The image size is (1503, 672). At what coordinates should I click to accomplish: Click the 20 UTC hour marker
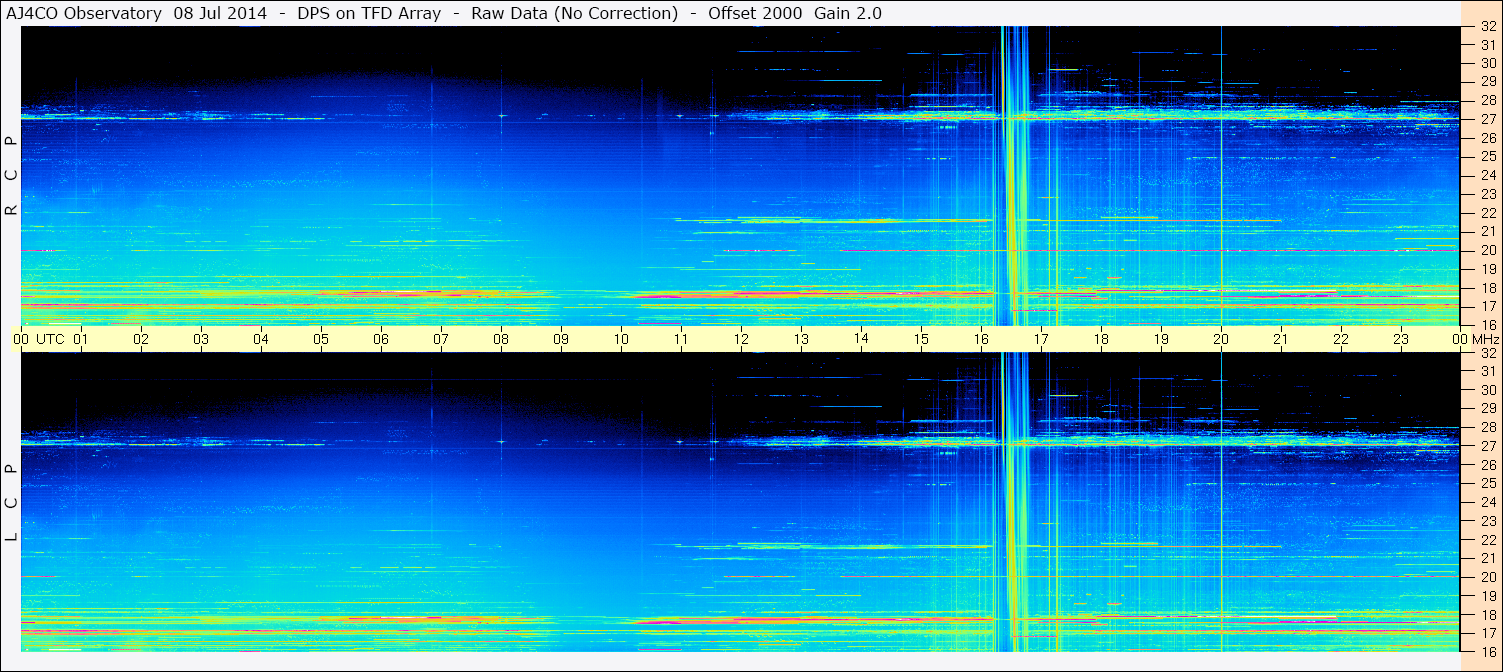[x=1220, y=339]
